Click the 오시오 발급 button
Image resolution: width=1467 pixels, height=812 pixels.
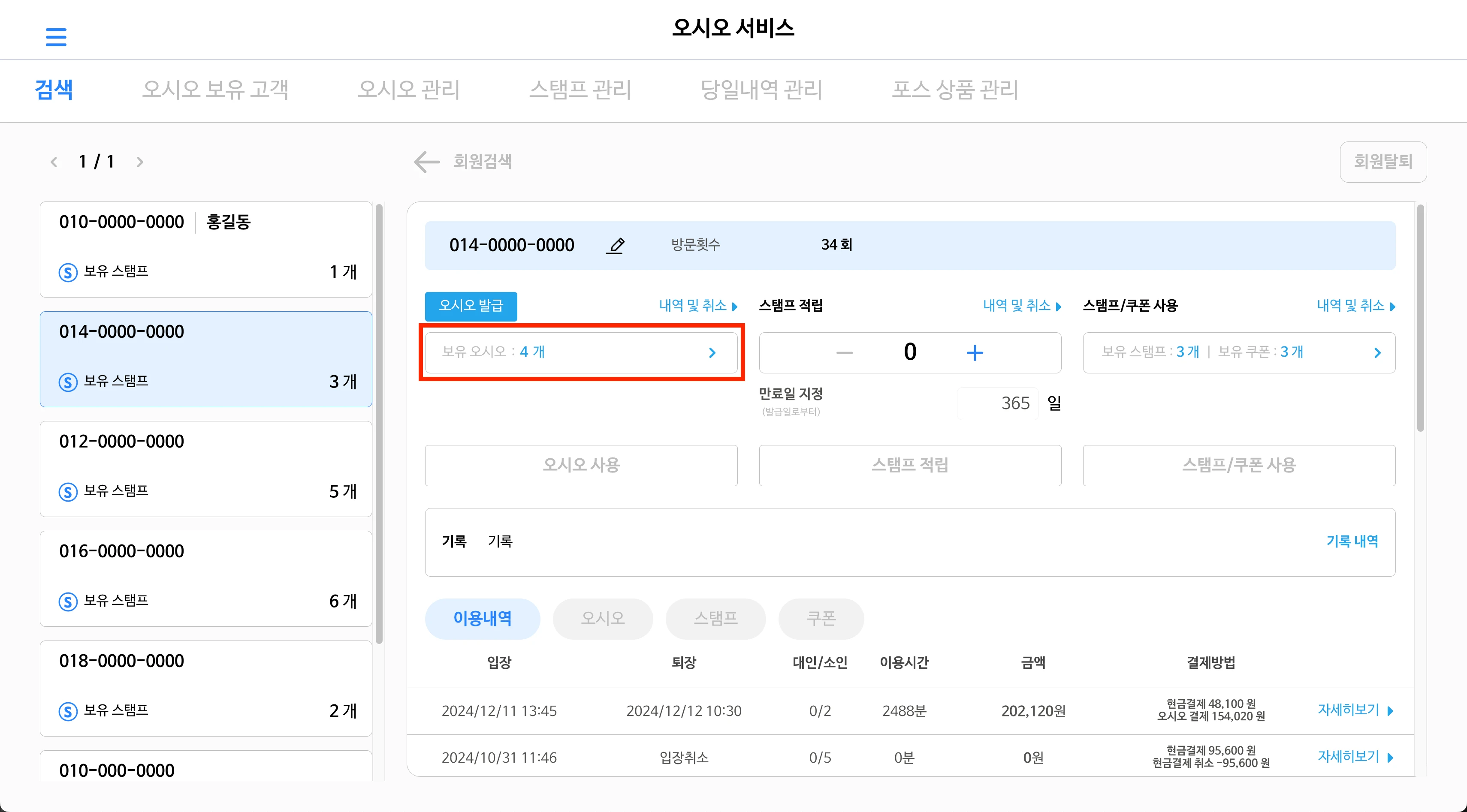[x=471, y=306]
